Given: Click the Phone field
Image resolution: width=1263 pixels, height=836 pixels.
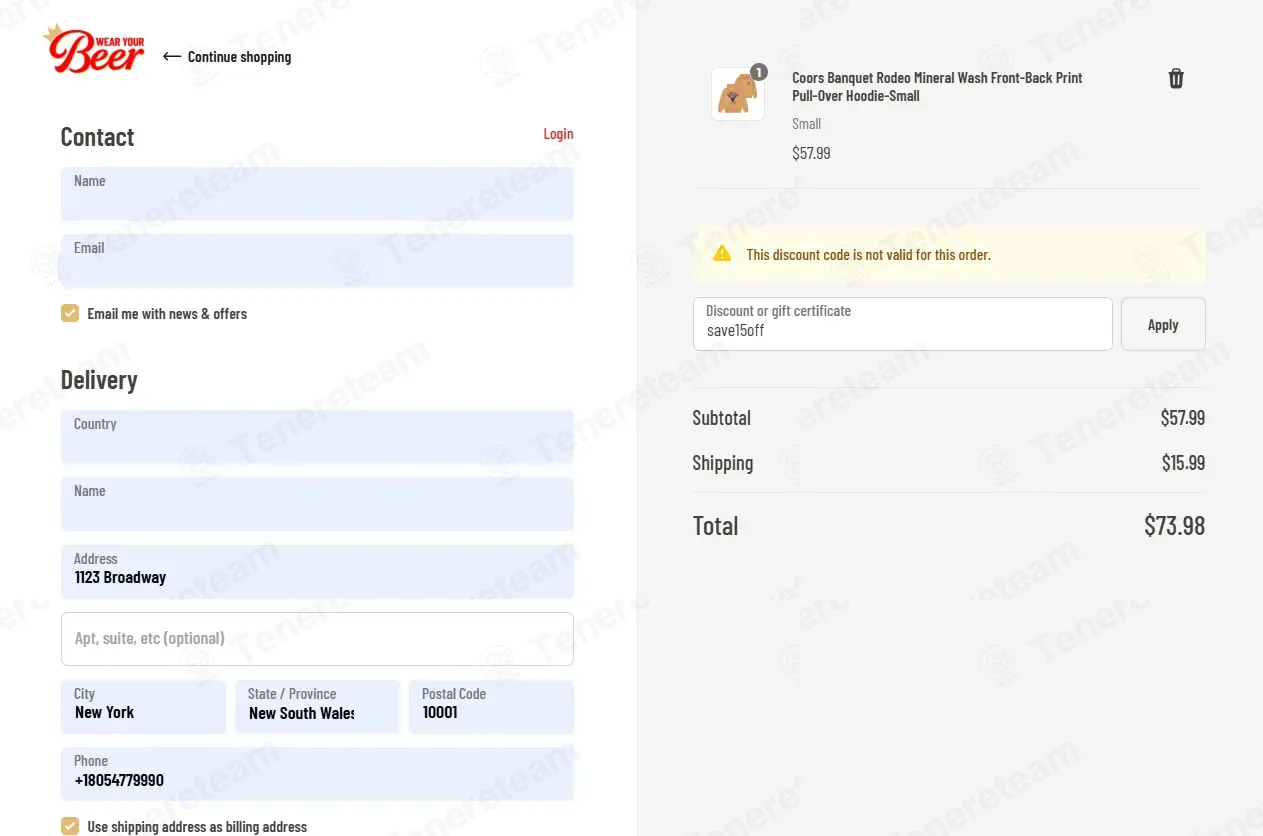Looking at the screenshot, I should pyautogui.click(x=317, y=774).
